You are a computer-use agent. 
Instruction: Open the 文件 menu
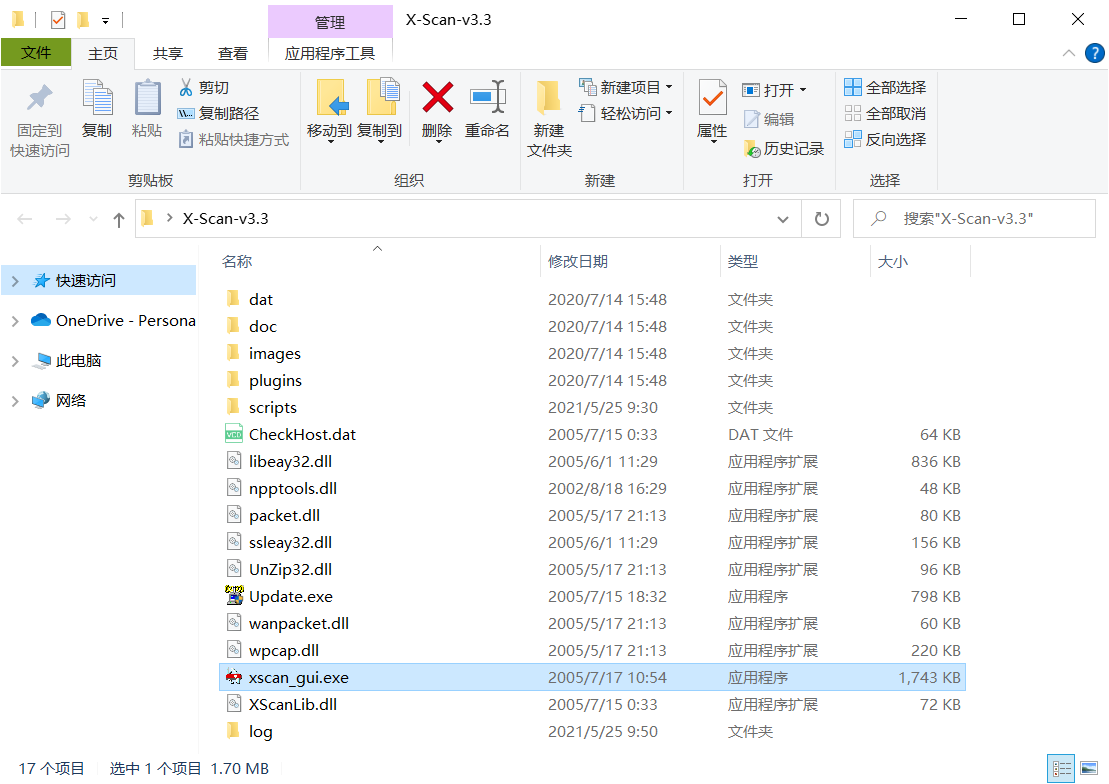click(x=36, y=52)
